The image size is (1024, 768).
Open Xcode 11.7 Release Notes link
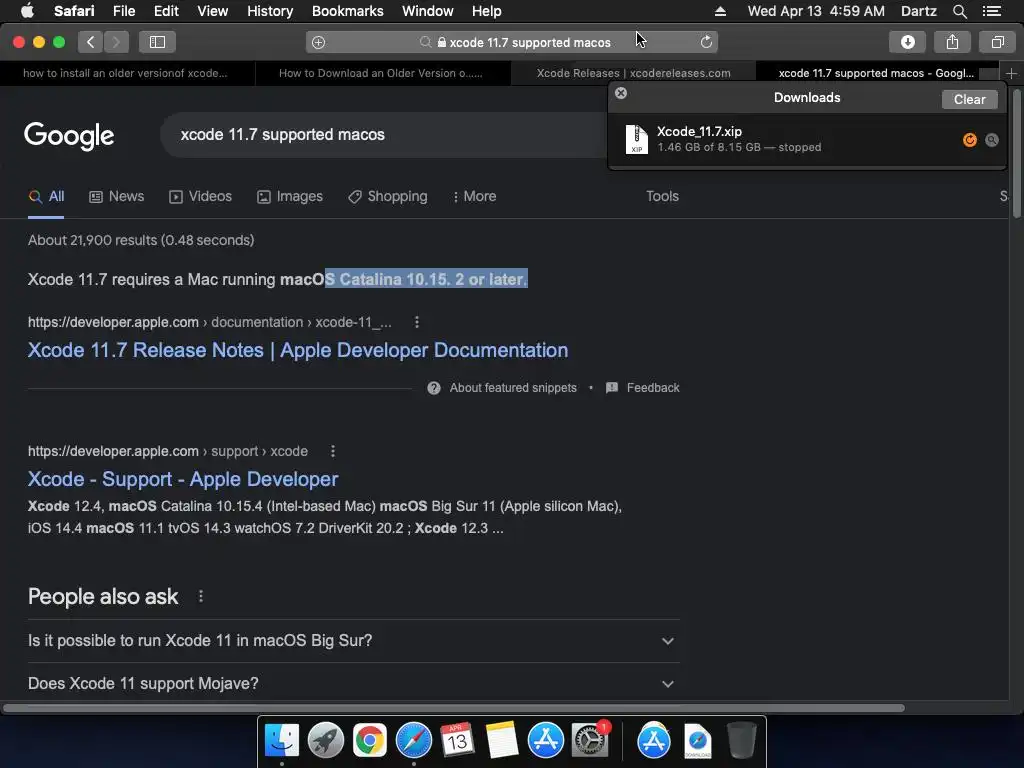click(298, 350)
